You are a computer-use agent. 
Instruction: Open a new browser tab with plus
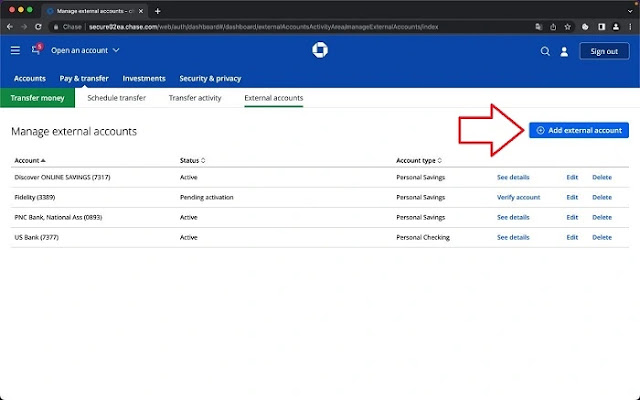click(x=158, y=11)
